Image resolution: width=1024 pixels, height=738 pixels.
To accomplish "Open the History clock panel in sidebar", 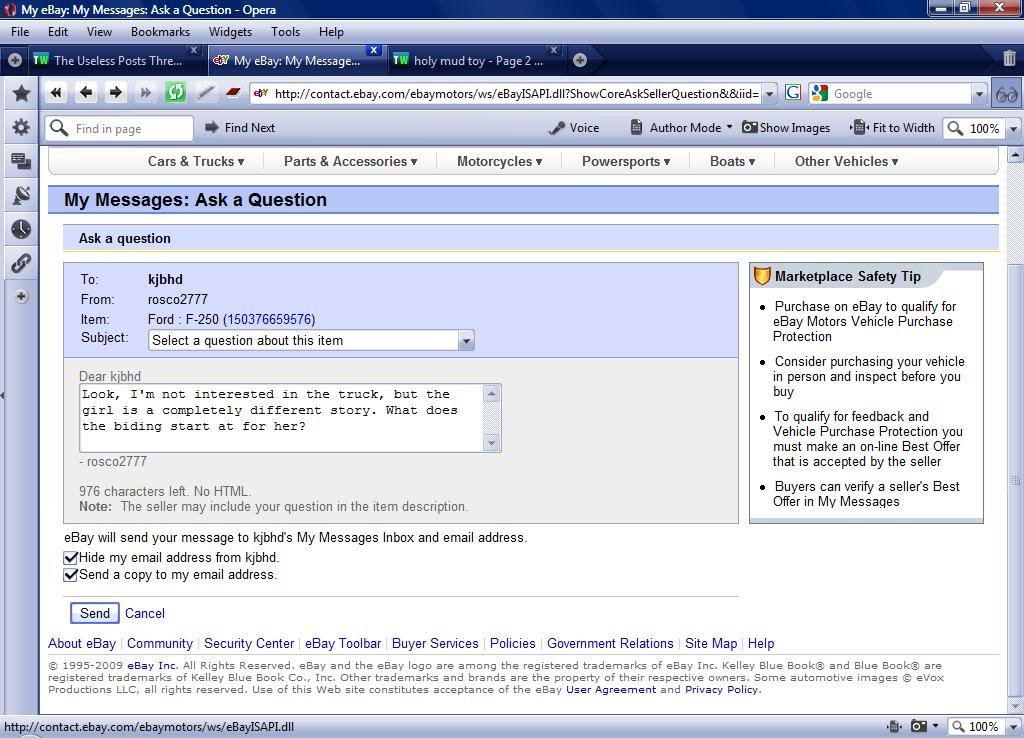I will coord(21,229).
